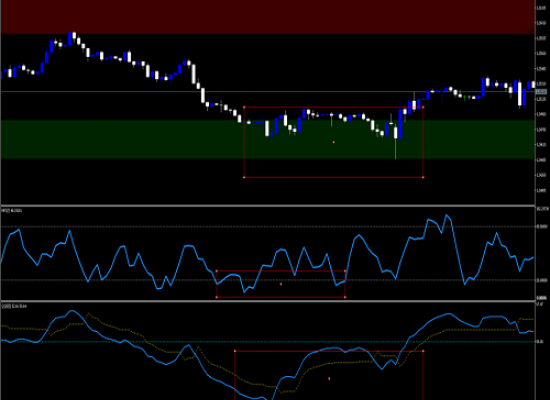Screen dimensions: 550x400
Task: Select top-right handle of the oscillator rectangle
Action: pos(345,271)
